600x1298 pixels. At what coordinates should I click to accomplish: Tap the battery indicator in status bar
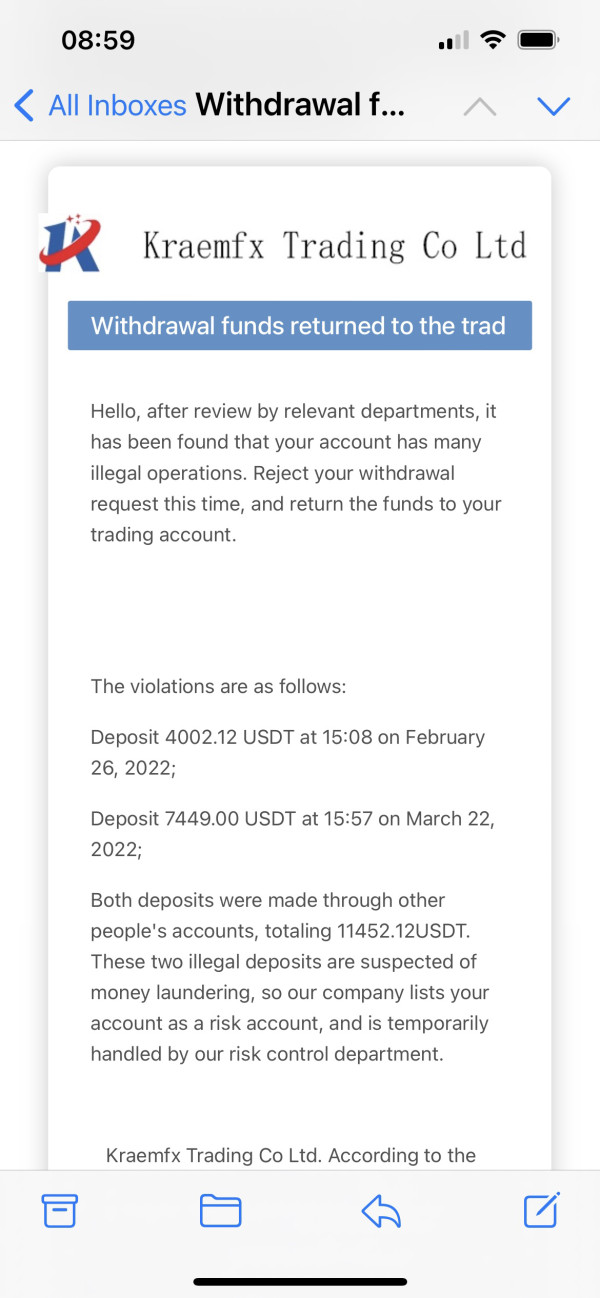point(539,41)
